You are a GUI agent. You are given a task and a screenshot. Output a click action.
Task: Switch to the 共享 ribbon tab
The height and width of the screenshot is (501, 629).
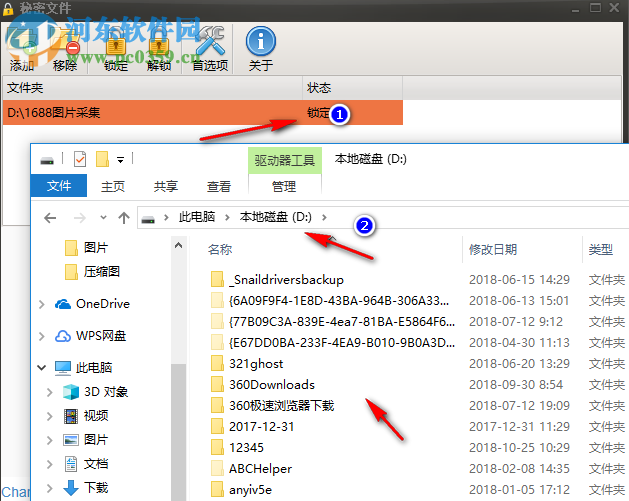166,187
